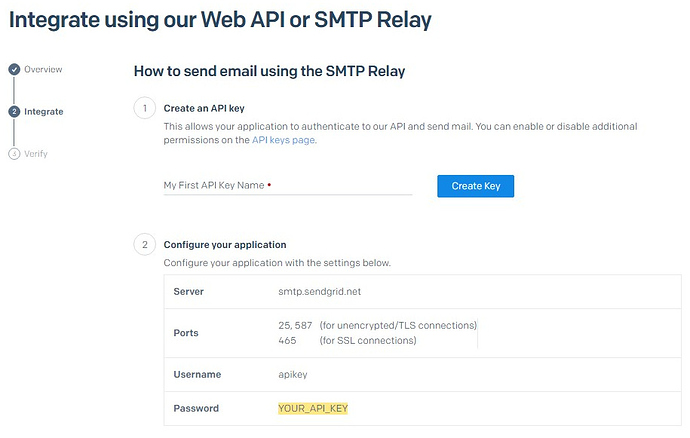Click the Configure your application heading

pyautogui.click(x=225, y=245)
